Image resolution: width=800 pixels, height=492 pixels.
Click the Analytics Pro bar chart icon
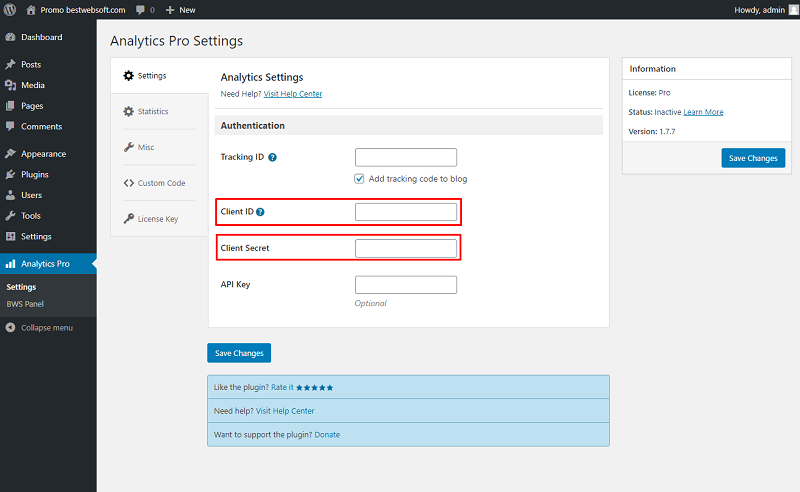[x=10, y=263]
